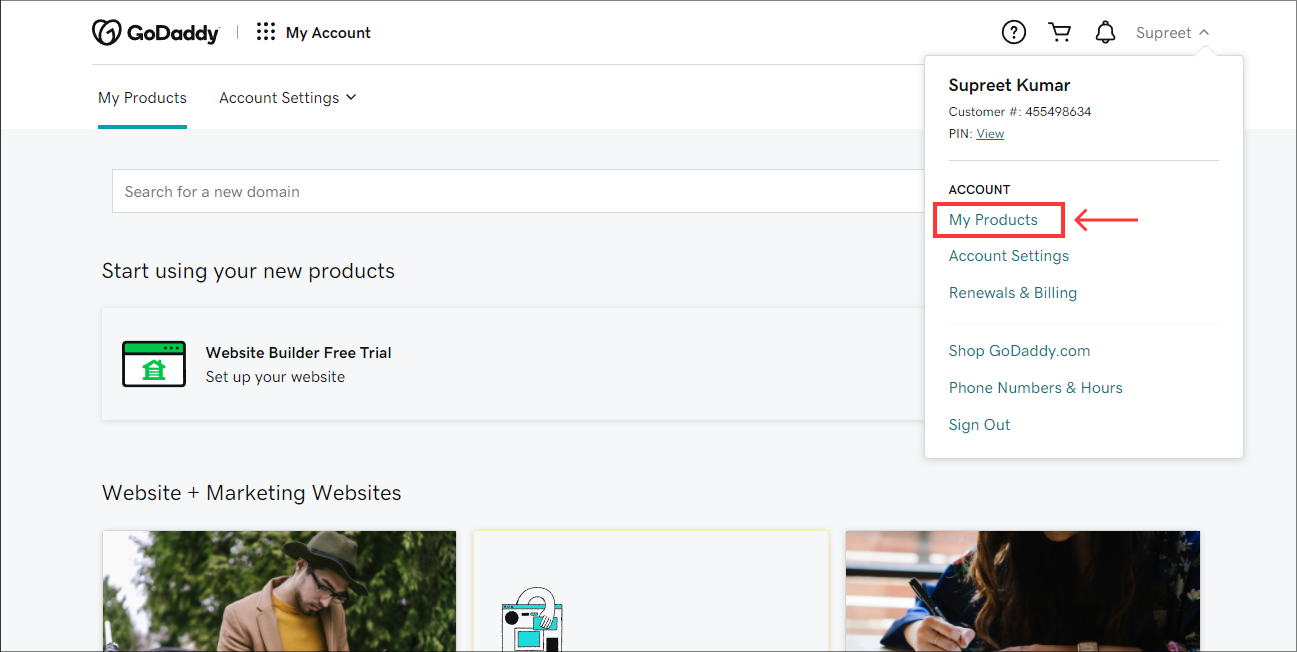Go to Shop GoDaddy.com

(x=1019, y=351)
